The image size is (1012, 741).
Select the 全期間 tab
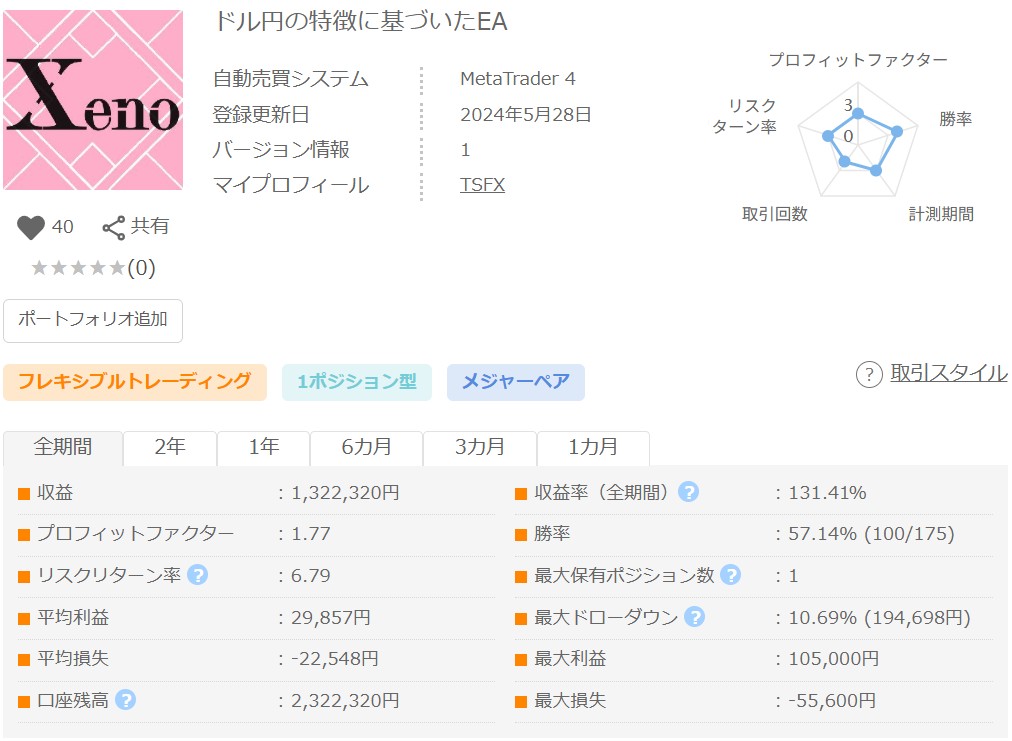[63, 447]
